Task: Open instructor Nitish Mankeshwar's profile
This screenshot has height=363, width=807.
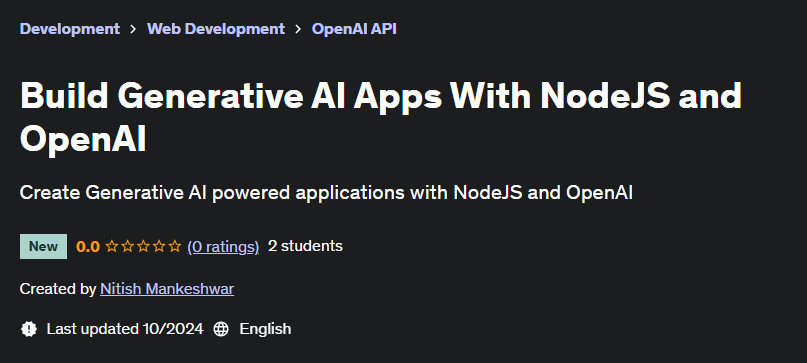Action: [x=167, y=289]
